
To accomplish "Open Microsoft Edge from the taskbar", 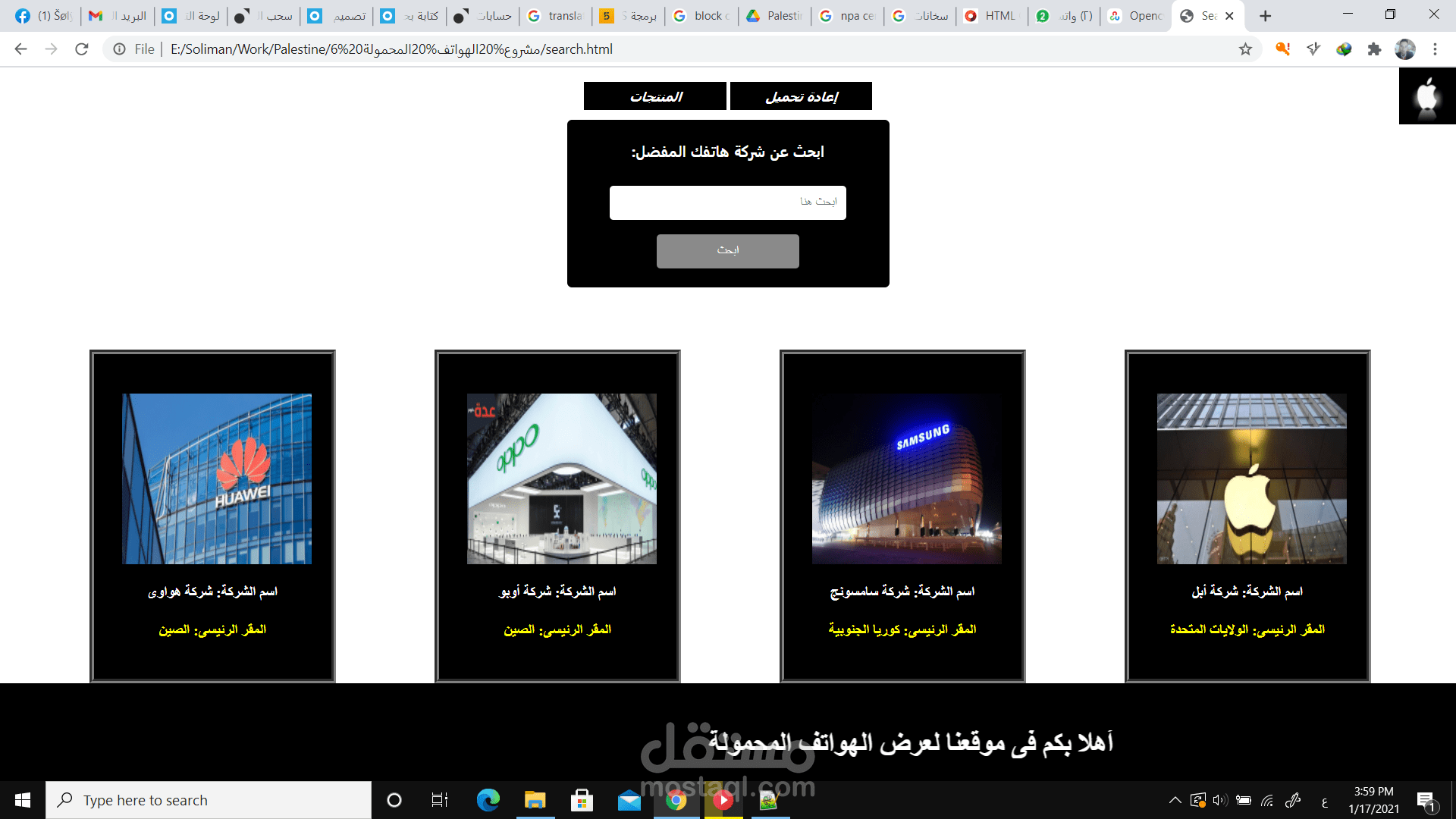I will (488, 800).
